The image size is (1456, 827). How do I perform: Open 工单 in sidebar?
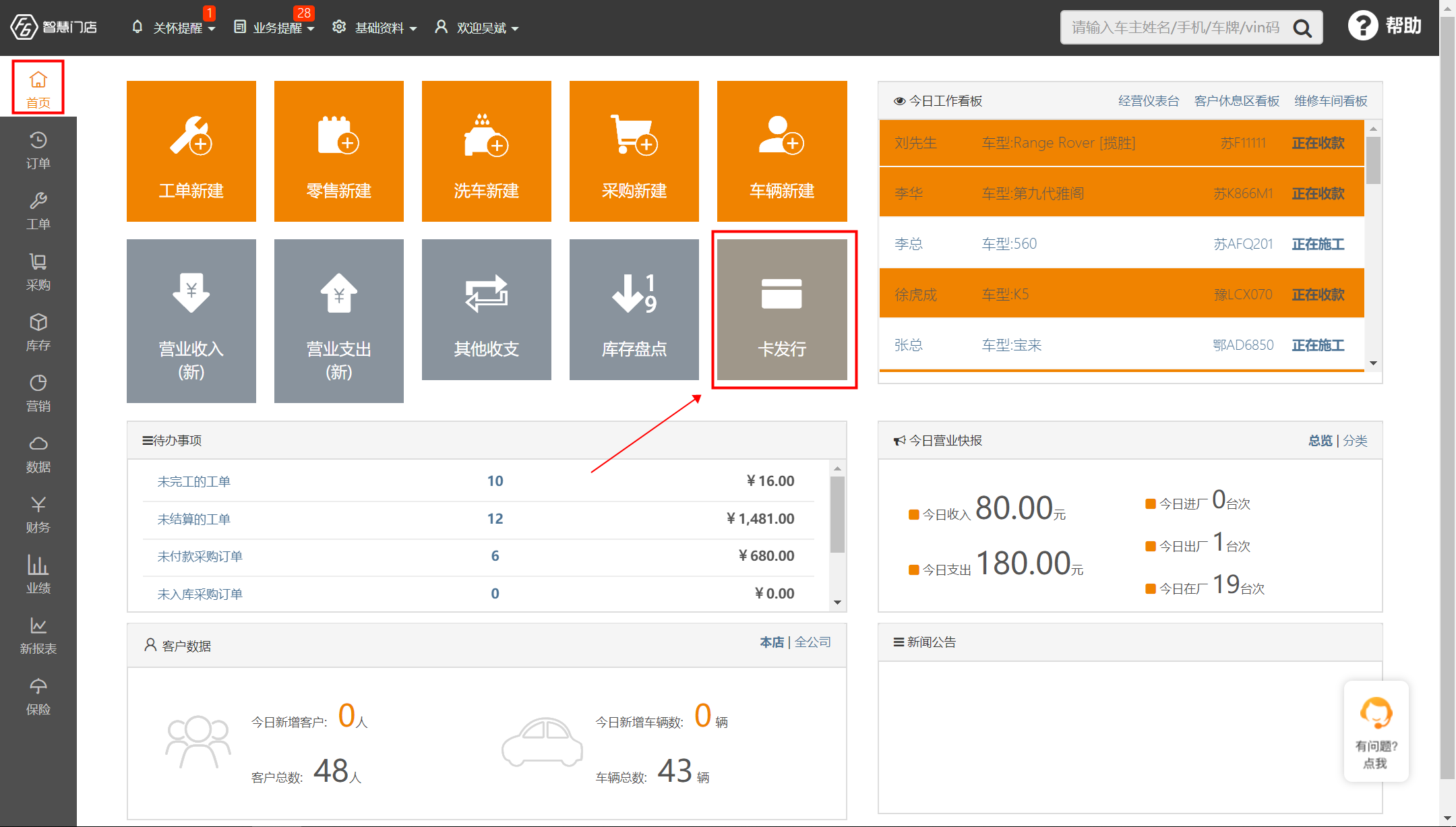tap(38, 211)
